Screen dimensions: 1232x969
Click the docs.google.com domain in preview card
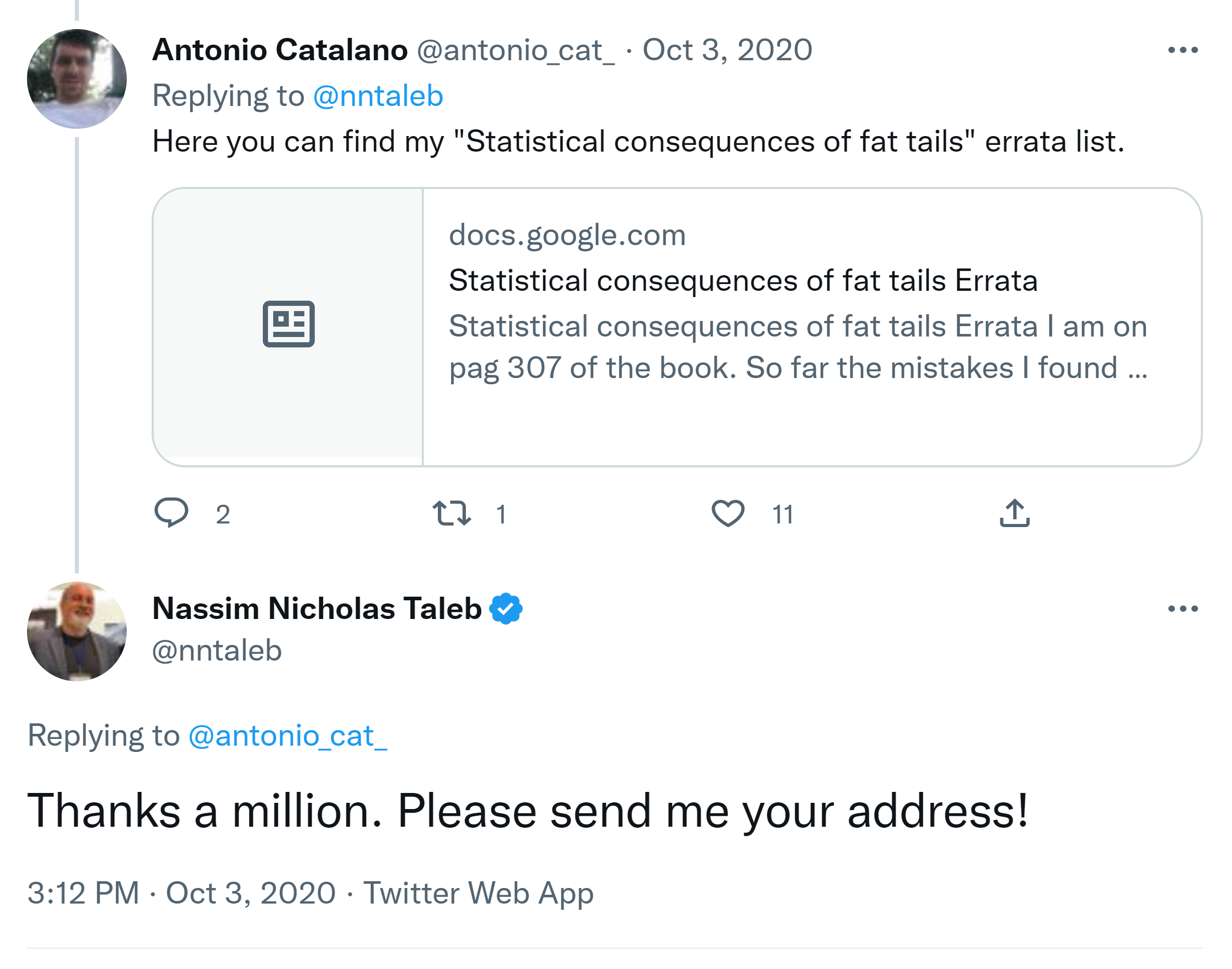tap(567, 235)
